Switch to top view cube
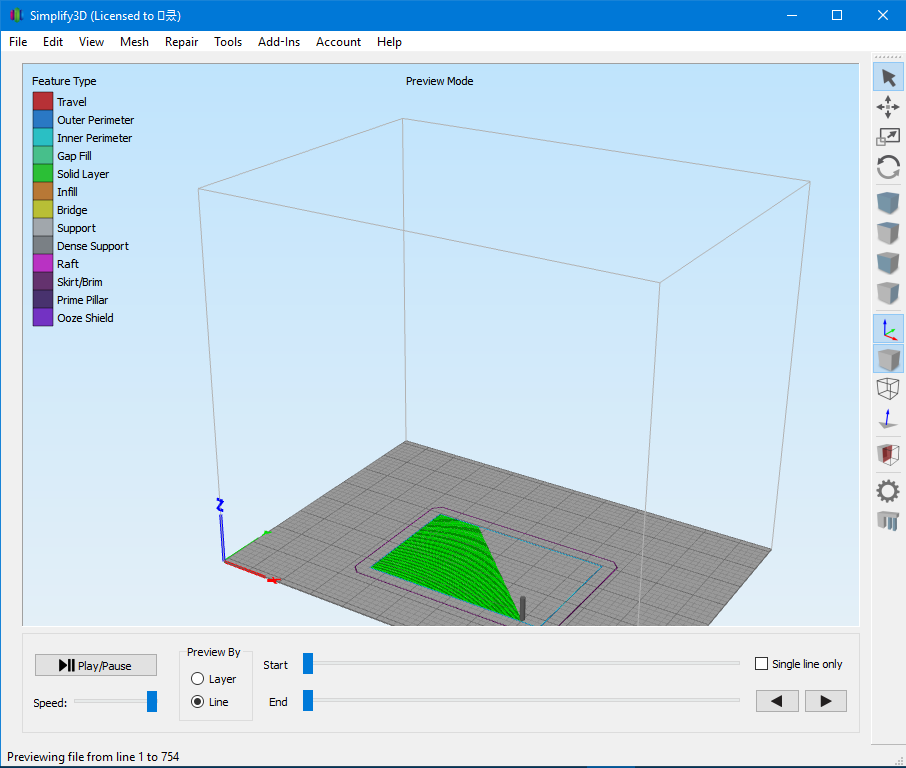 point(888,233)
